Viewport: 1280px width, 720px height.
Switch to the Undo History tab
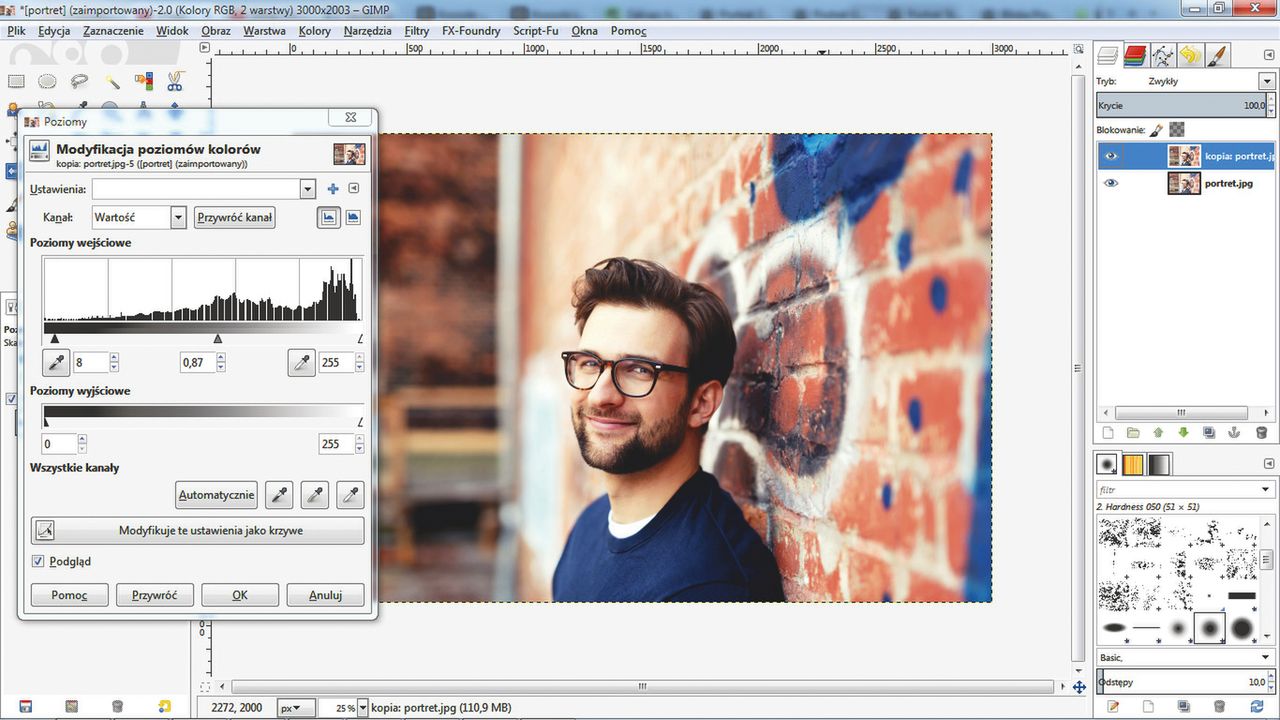tap(1189, 55)
